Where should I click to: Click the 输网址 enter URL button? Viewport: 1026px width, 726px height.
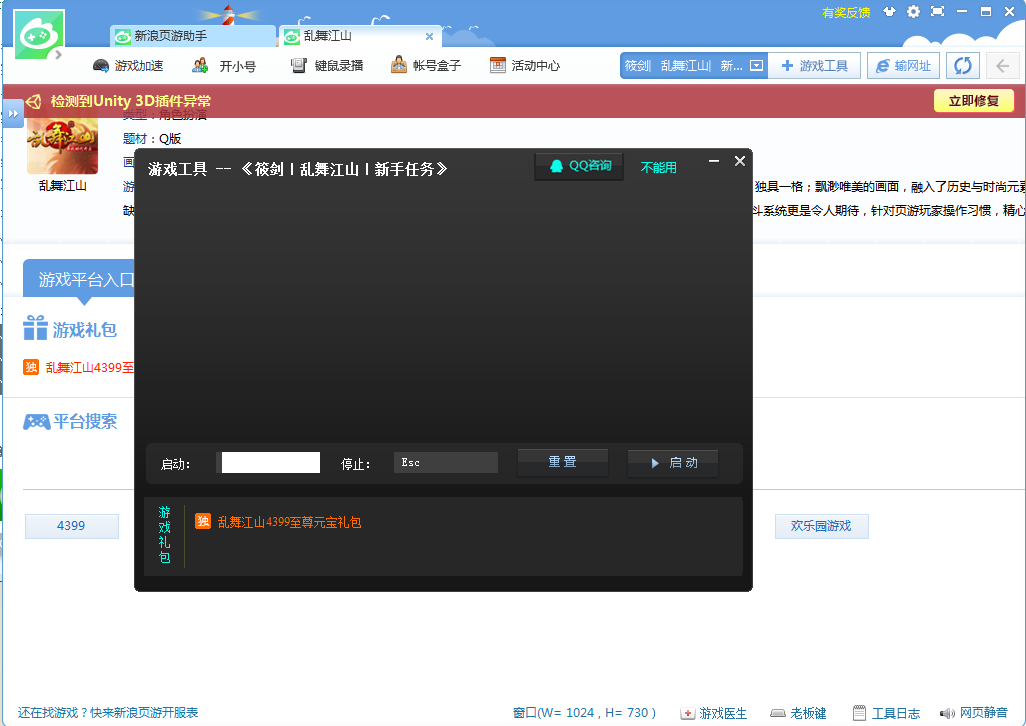[x=903, y=65]
